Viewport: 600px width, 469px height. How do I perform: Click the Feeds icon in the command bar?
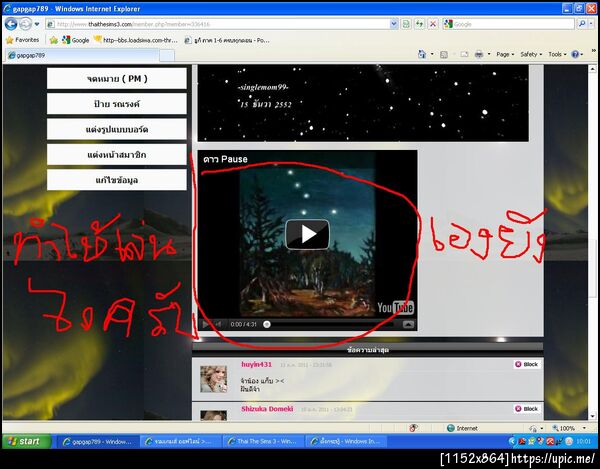pos(444,55)
